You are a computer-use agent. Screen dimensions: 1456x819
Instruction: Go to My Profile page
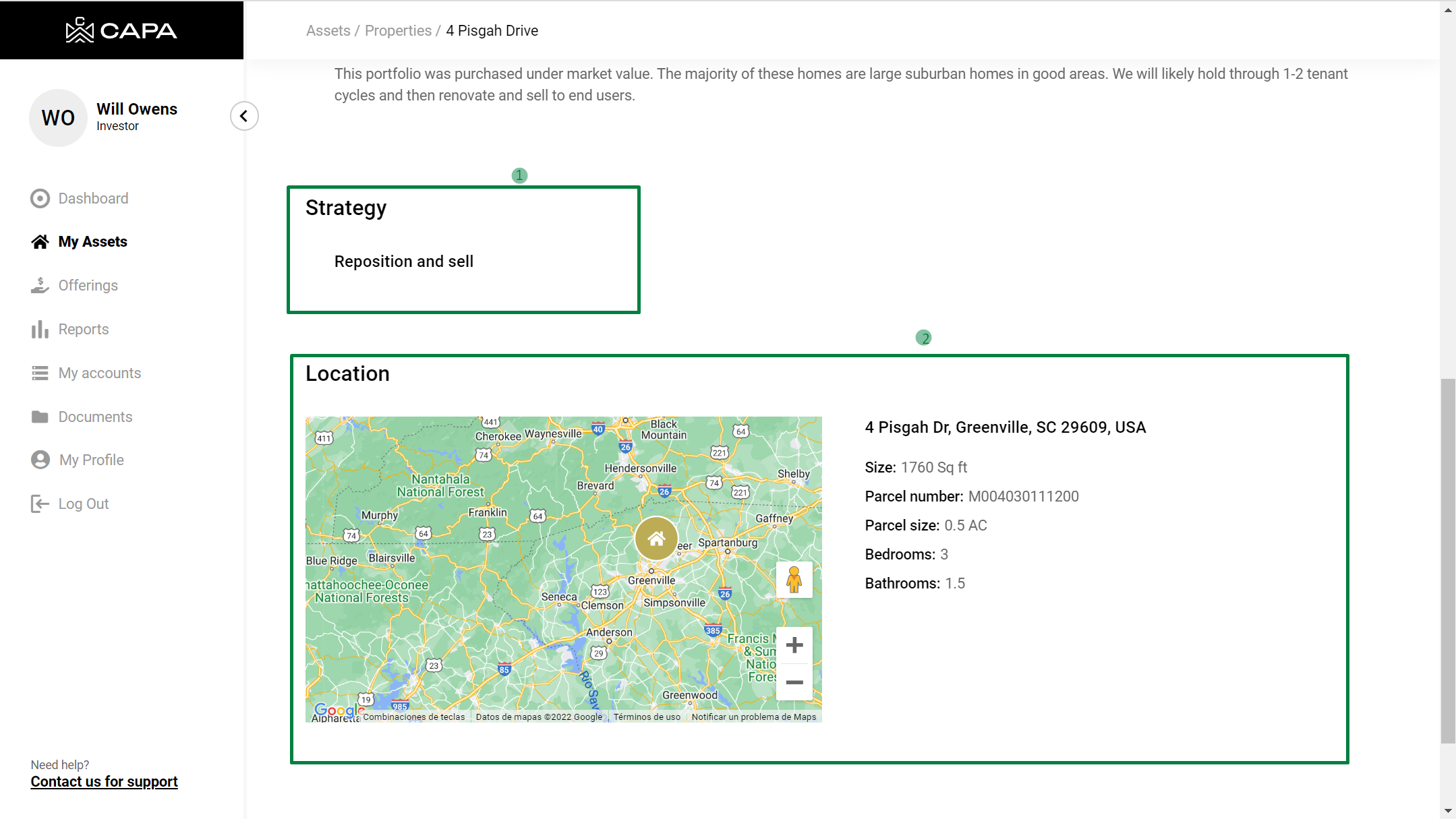coord(91,460)
